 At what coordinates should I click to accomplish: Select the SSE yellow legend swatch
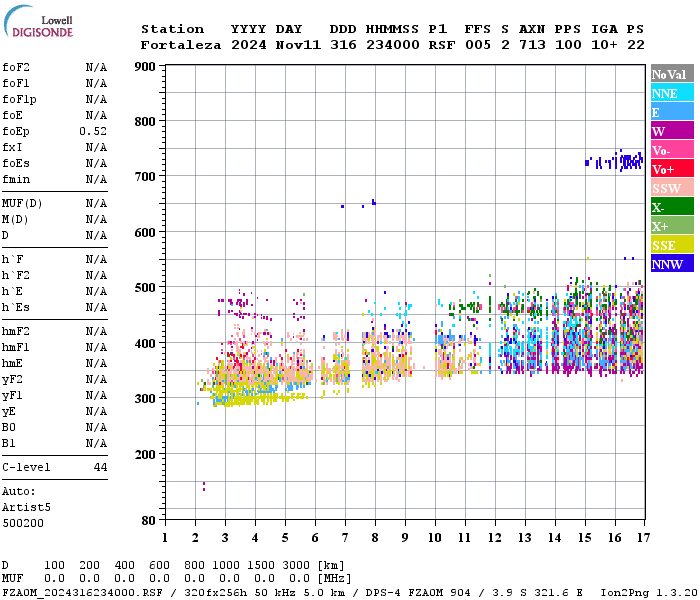tap(672, 245)
